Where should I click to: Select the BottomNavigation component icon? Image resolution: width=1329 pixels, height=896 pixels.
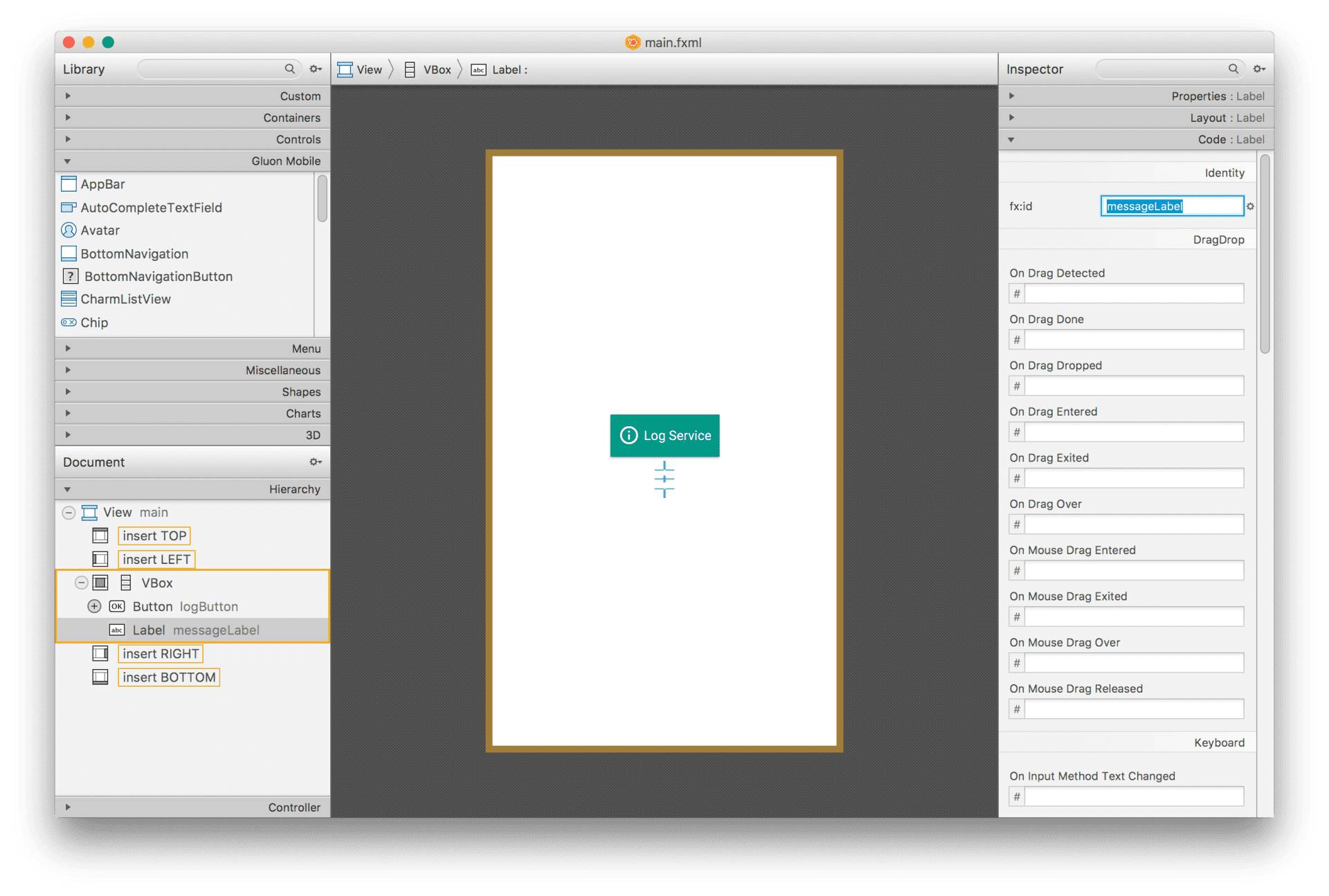tap(69, 253)
